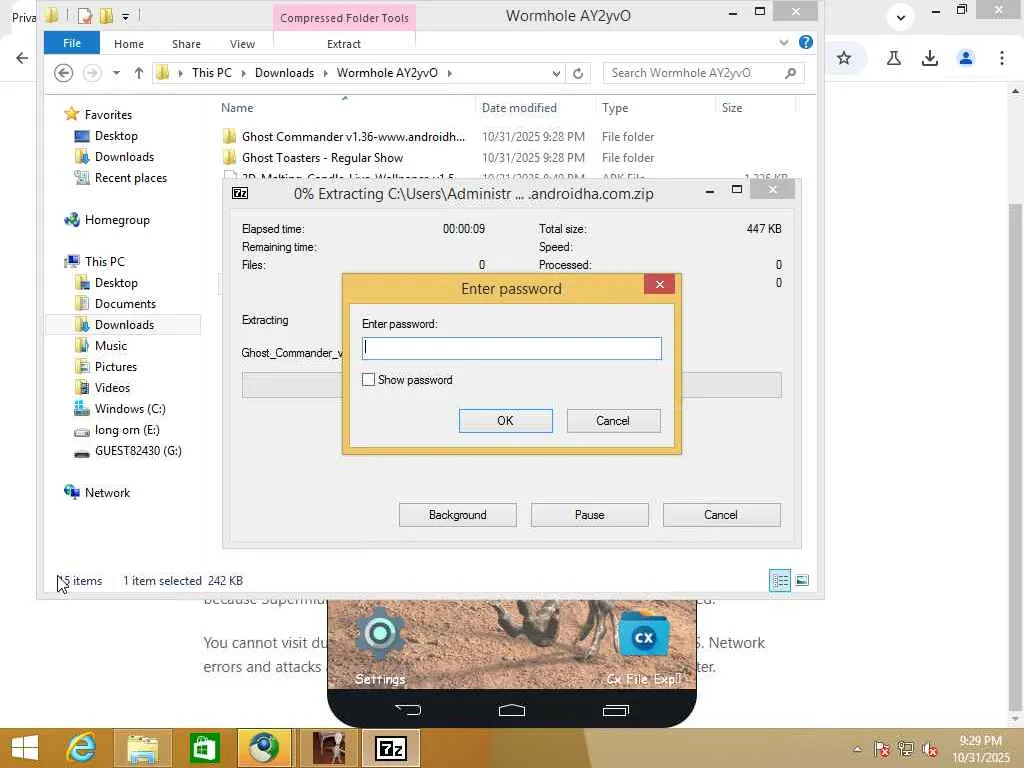The image size is (1024, 768).
Task: Expand the chevron after This PC breadcrumb
Action: 244,73
